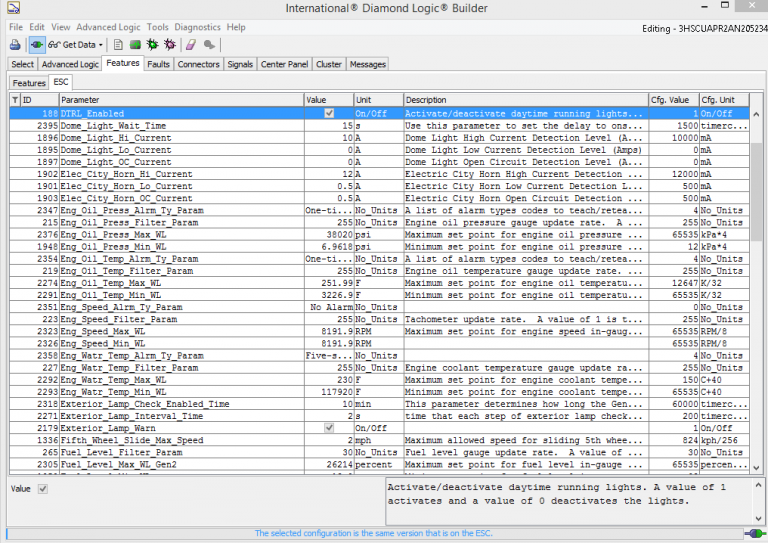Screen dimensions: 768x543
Task: Sort by the Value column header
Action: [x=329, y=100]
